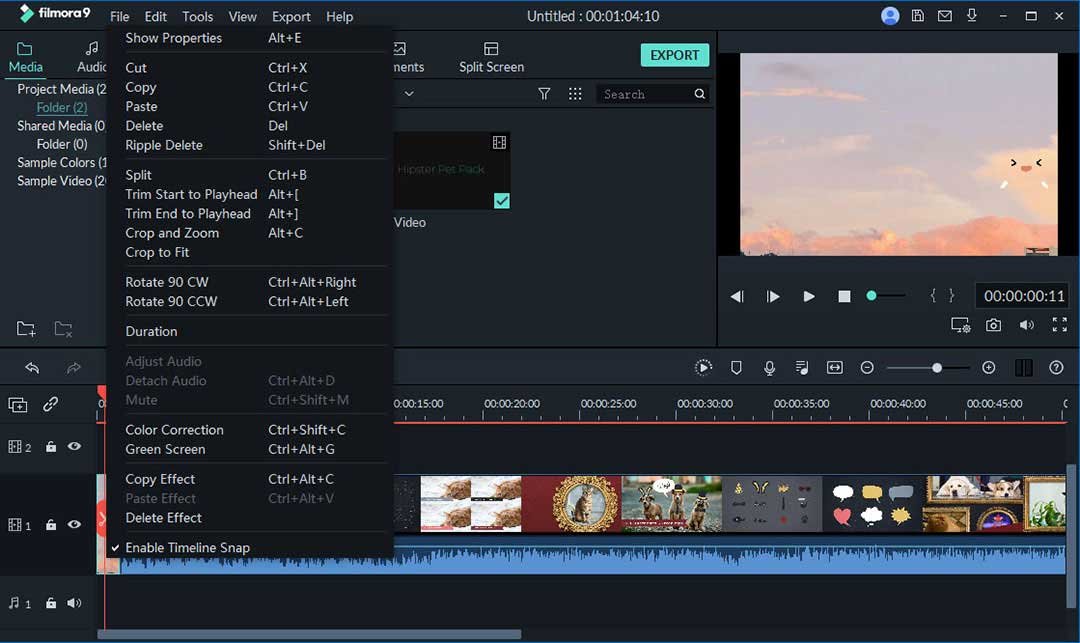Adjust the timeline zoom slider

point(937,368)
